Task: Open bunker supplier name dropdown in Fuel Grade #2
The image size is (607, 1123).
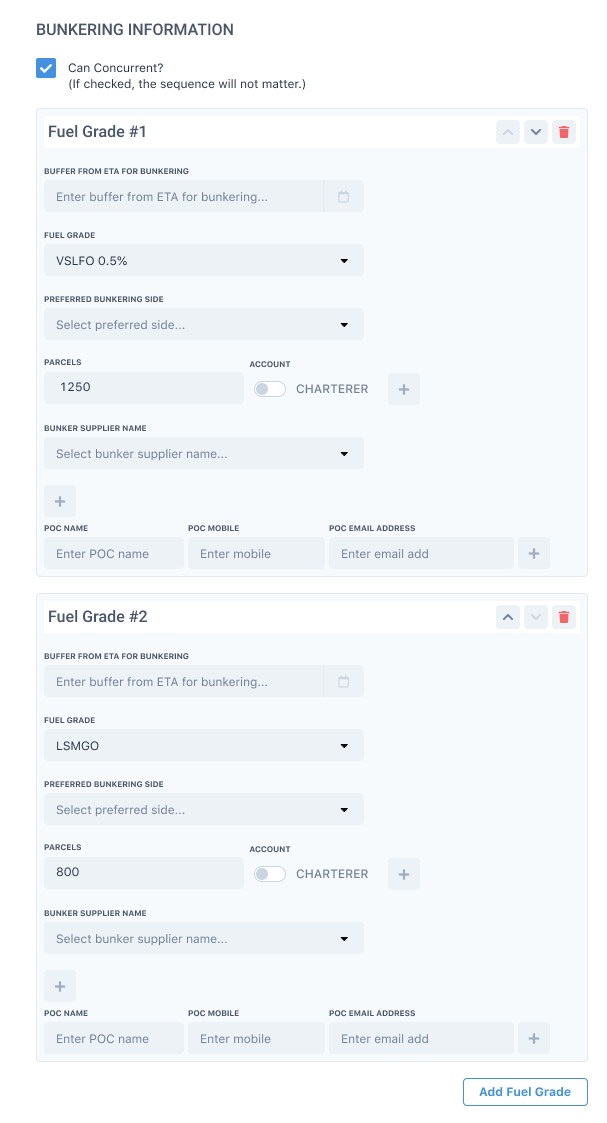Action: [x=204, y=939]
